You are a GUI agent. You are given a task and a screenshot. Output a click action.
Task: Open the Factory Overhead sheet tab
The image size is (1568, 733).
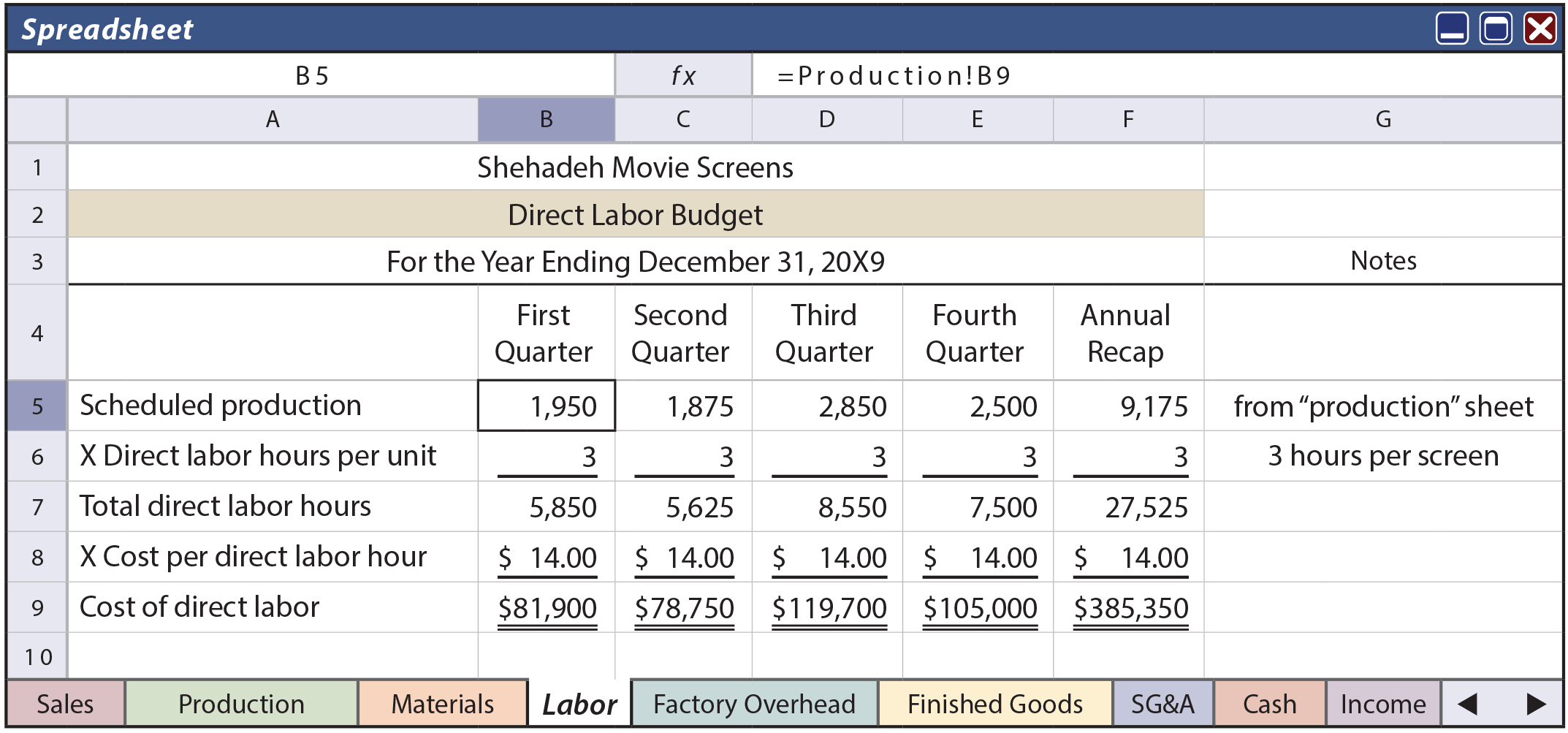tap(754, 704)
